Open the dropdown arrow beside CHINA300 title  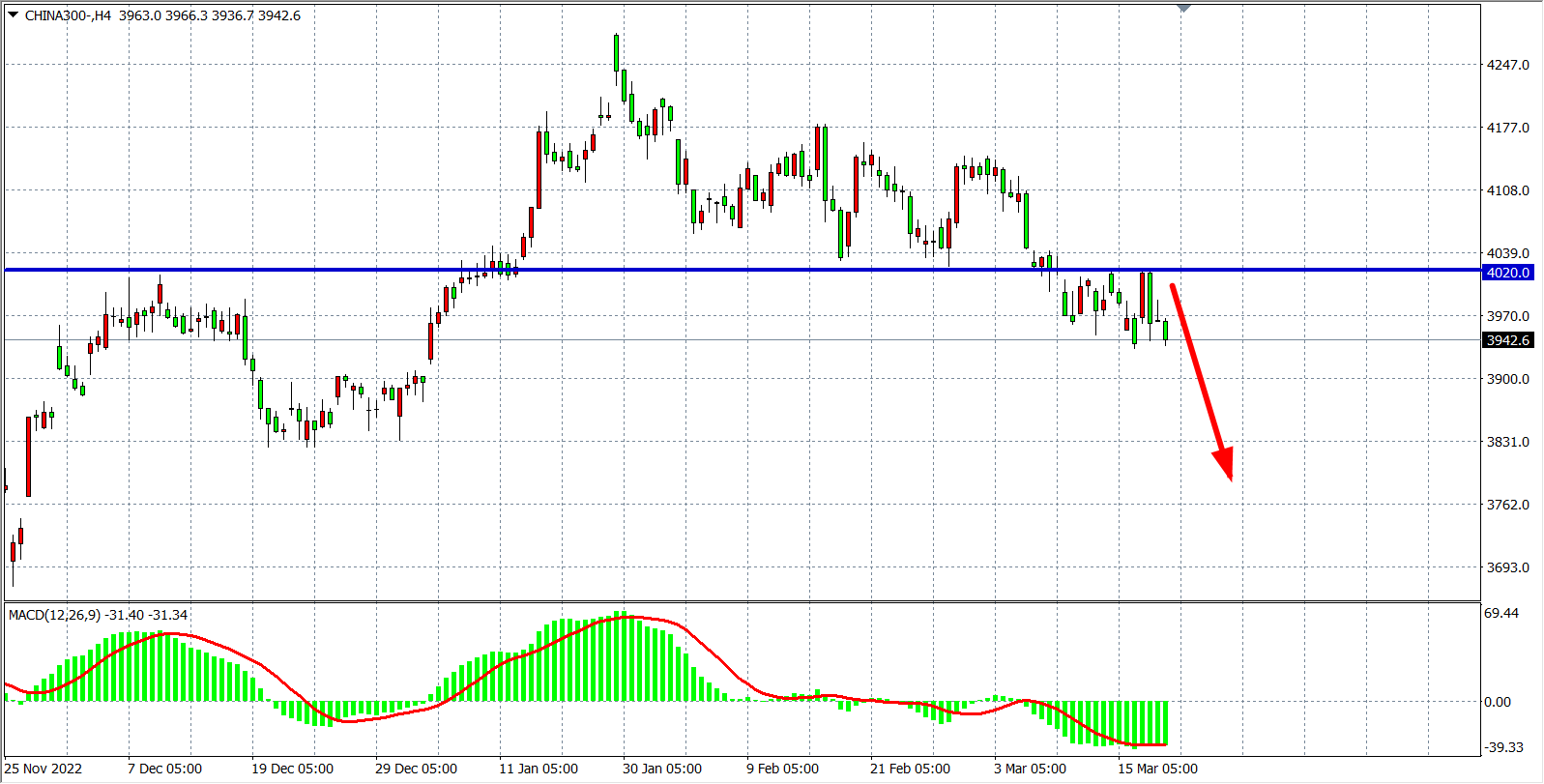pyautogui.click(x=13, y=15)
